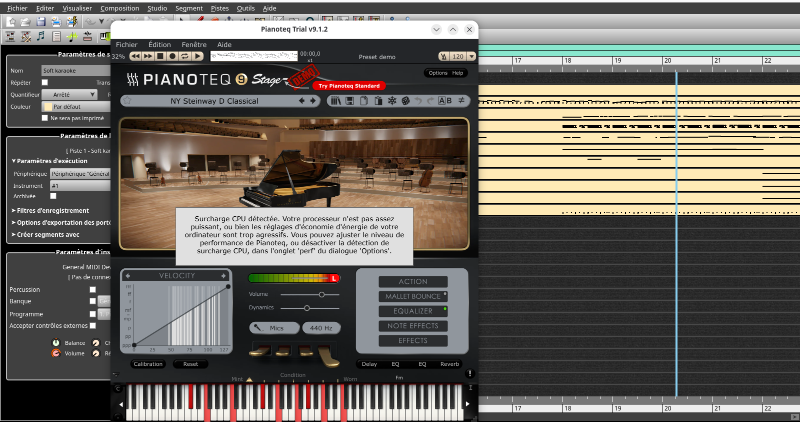Click keyboard right arrow on virtual piano
Viewport: 800px width, 422px height.
pyautogui.click(x=467, y=404)
